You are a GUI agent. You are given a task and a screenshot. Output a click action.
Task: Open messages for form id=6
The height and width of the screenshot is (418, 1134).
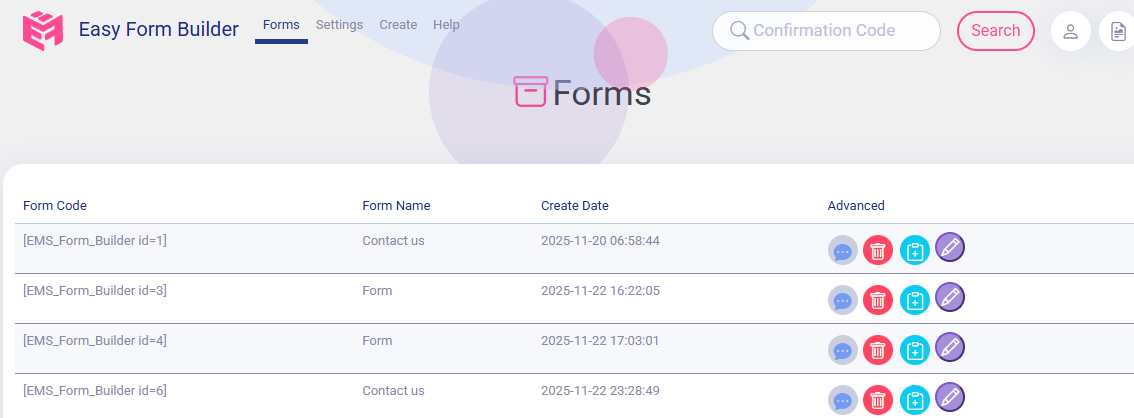(843, 400)
